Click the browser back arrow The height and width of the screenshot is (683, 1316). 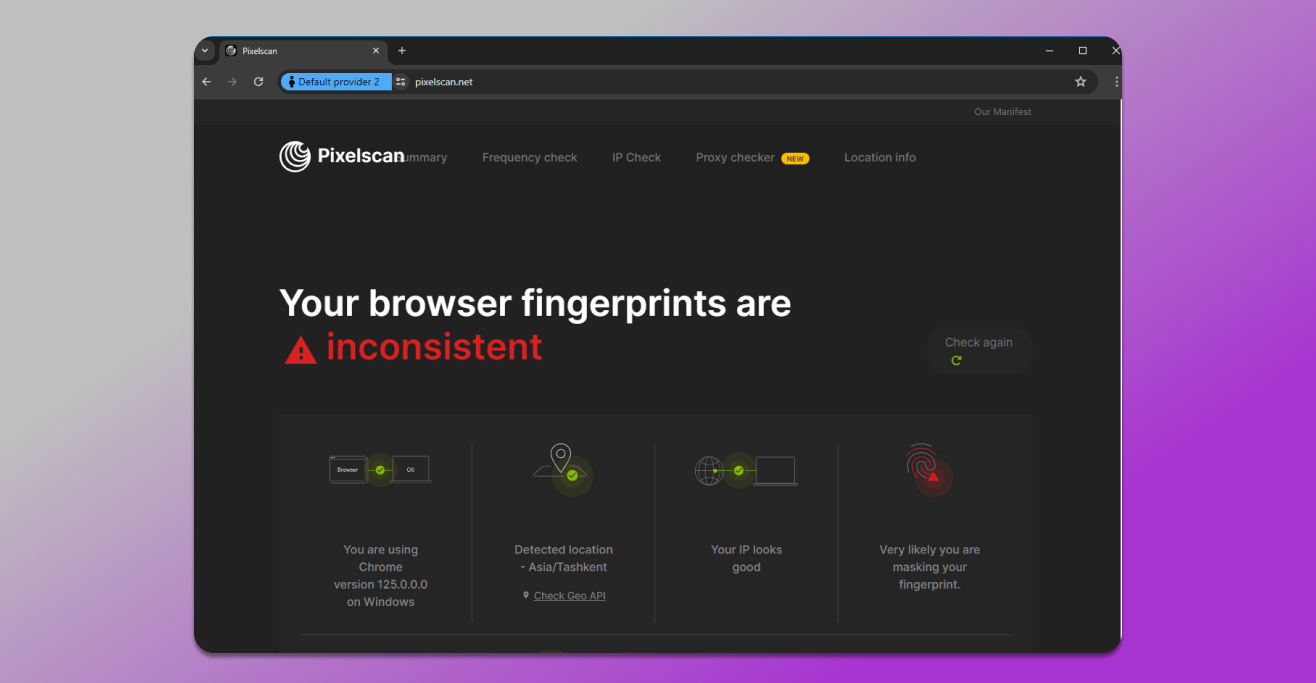tap(207, 82)
